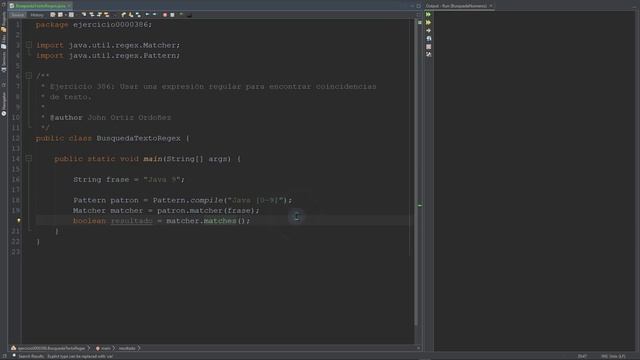The image size is (640, 360).
Task: Switch to Source view
Action: tap(18, 15)
